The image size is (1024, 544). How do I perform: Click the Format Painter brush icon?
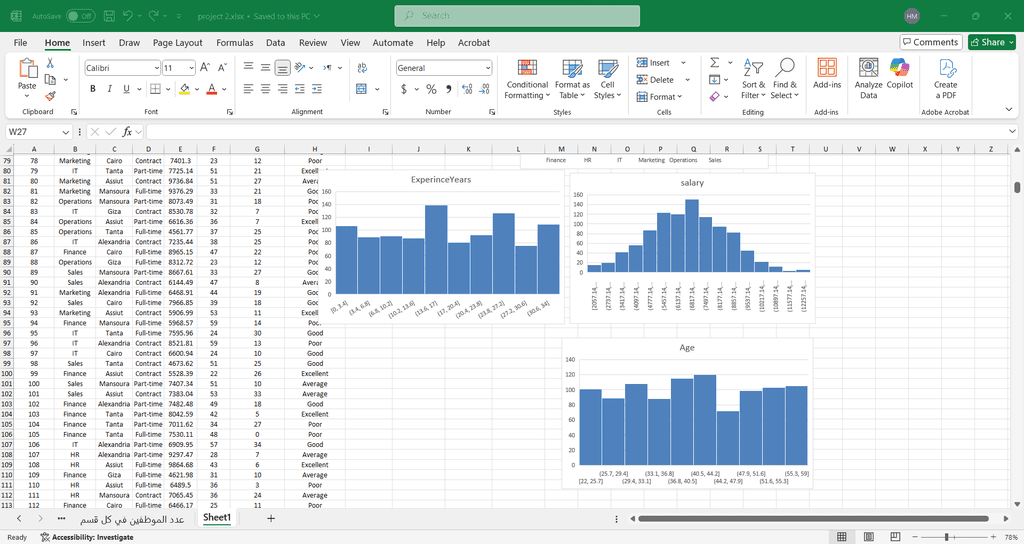[x=50, y=96]
